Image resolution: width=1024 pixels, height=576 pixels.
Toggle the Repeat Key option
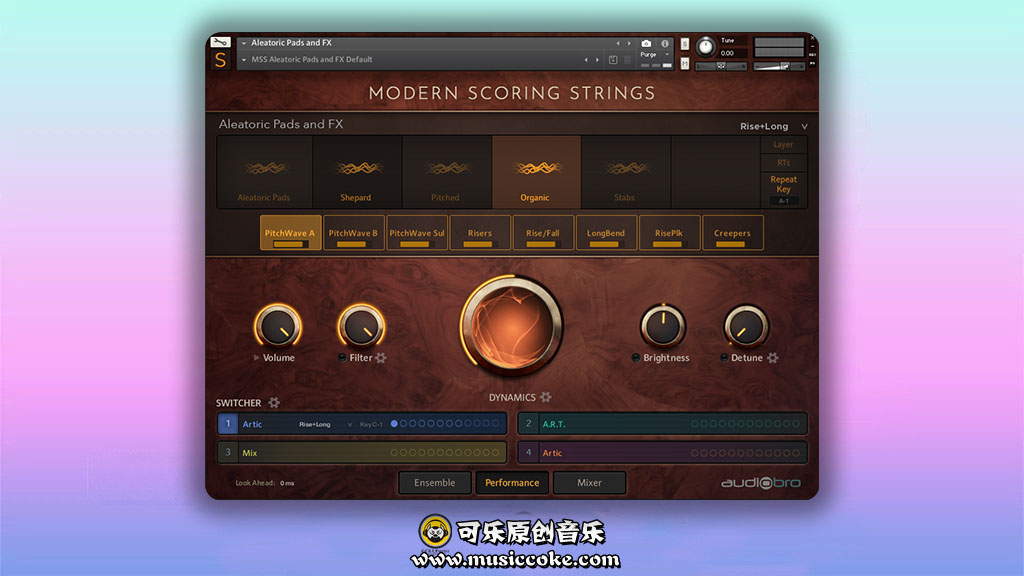(x=783, y=184)
